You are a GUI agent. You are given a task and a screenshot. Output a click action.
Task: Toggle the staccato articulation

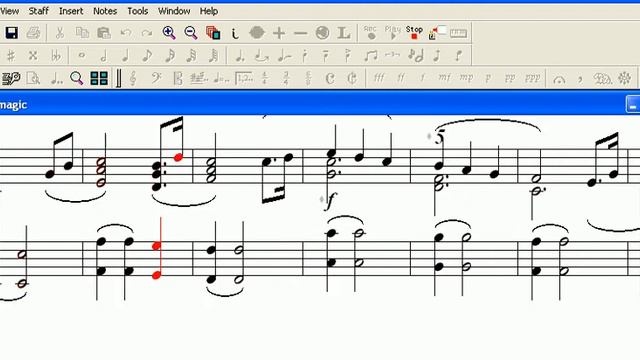tap(304, 56)
